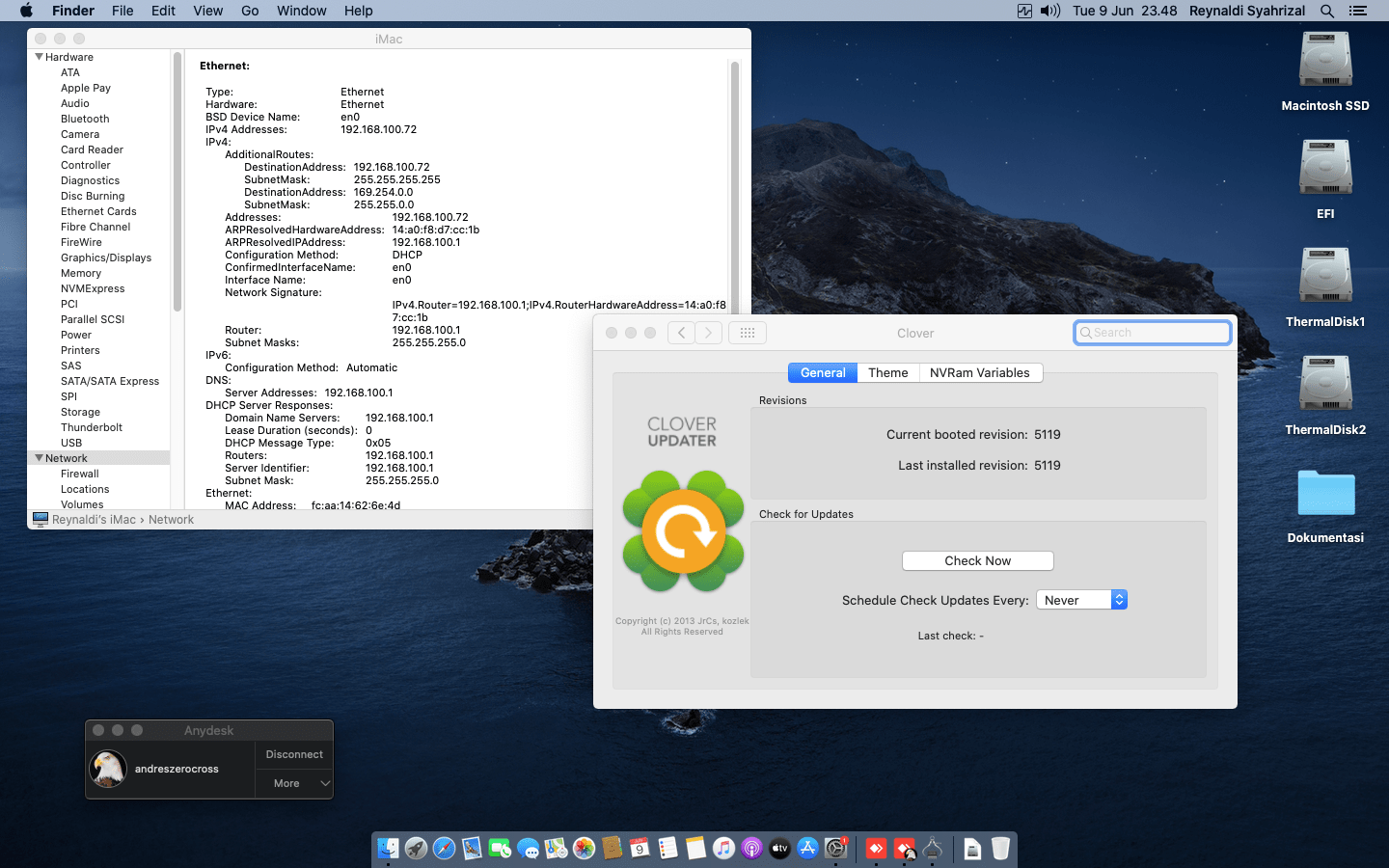Screen dimensions: 1389x868
Task: Open Photos from the Dock
Action: click(584, 849)
